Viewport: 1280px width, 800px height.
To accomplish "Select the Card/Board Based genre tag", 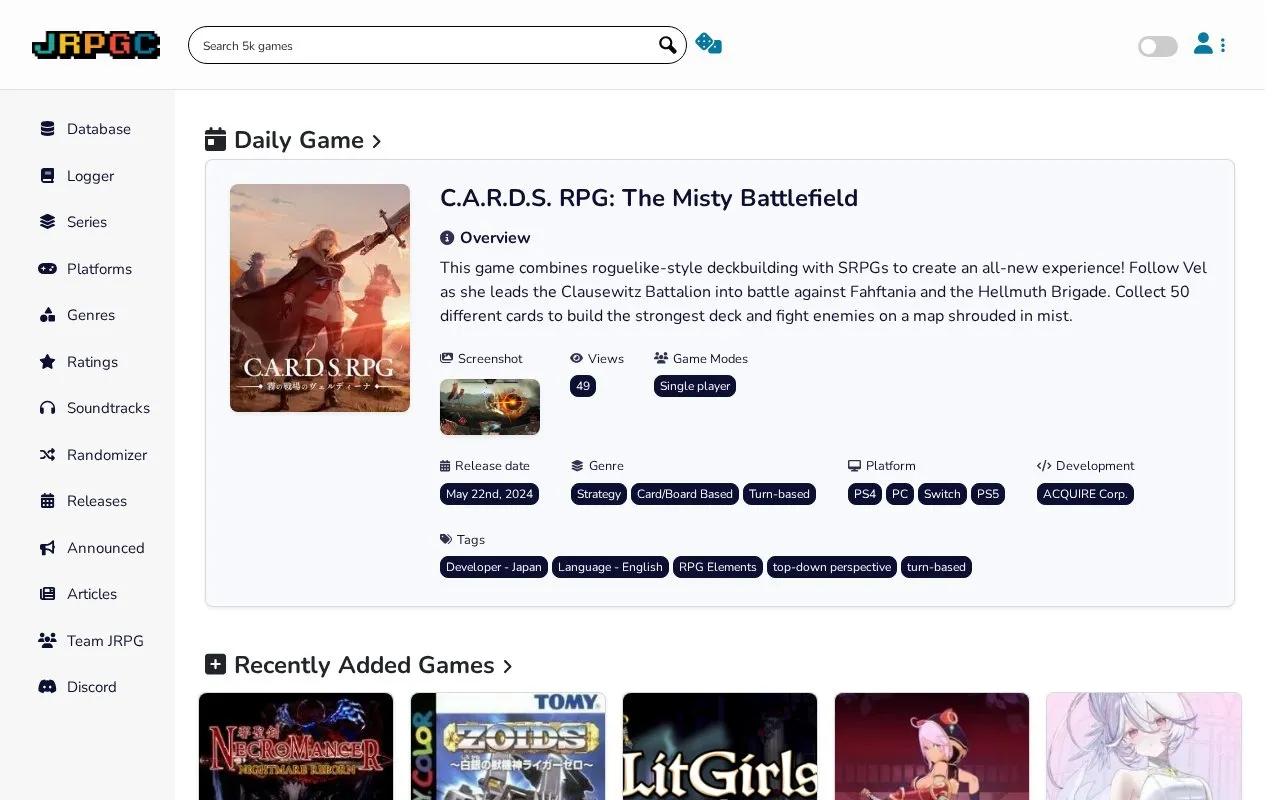I will point(685,494).
